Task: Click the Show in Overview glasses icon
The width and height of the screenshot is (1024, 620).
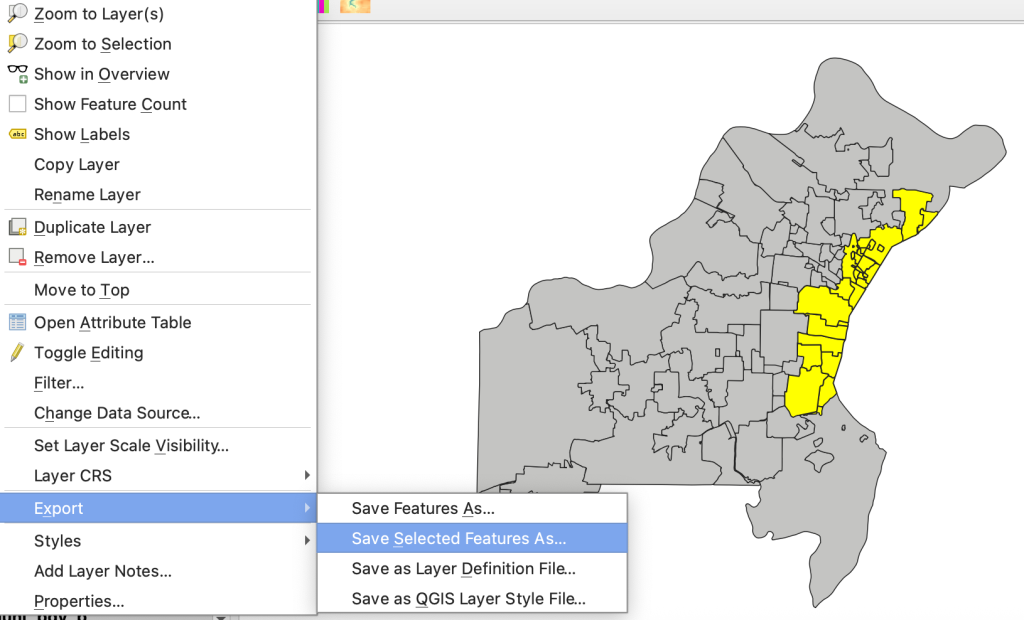Action: coord(17,74)
